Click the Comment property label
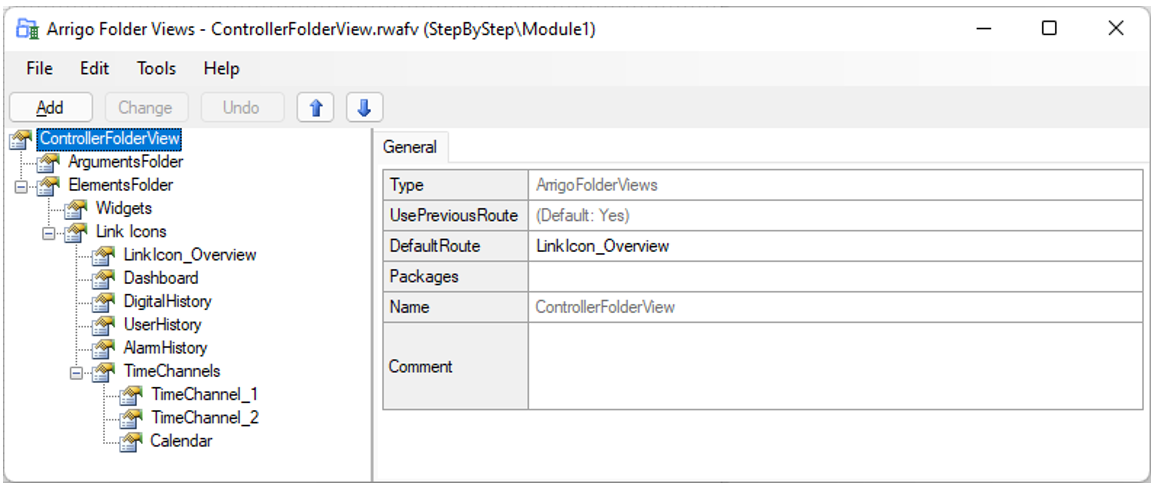The height and width of the screenshot is (488, 1161). 455,366
